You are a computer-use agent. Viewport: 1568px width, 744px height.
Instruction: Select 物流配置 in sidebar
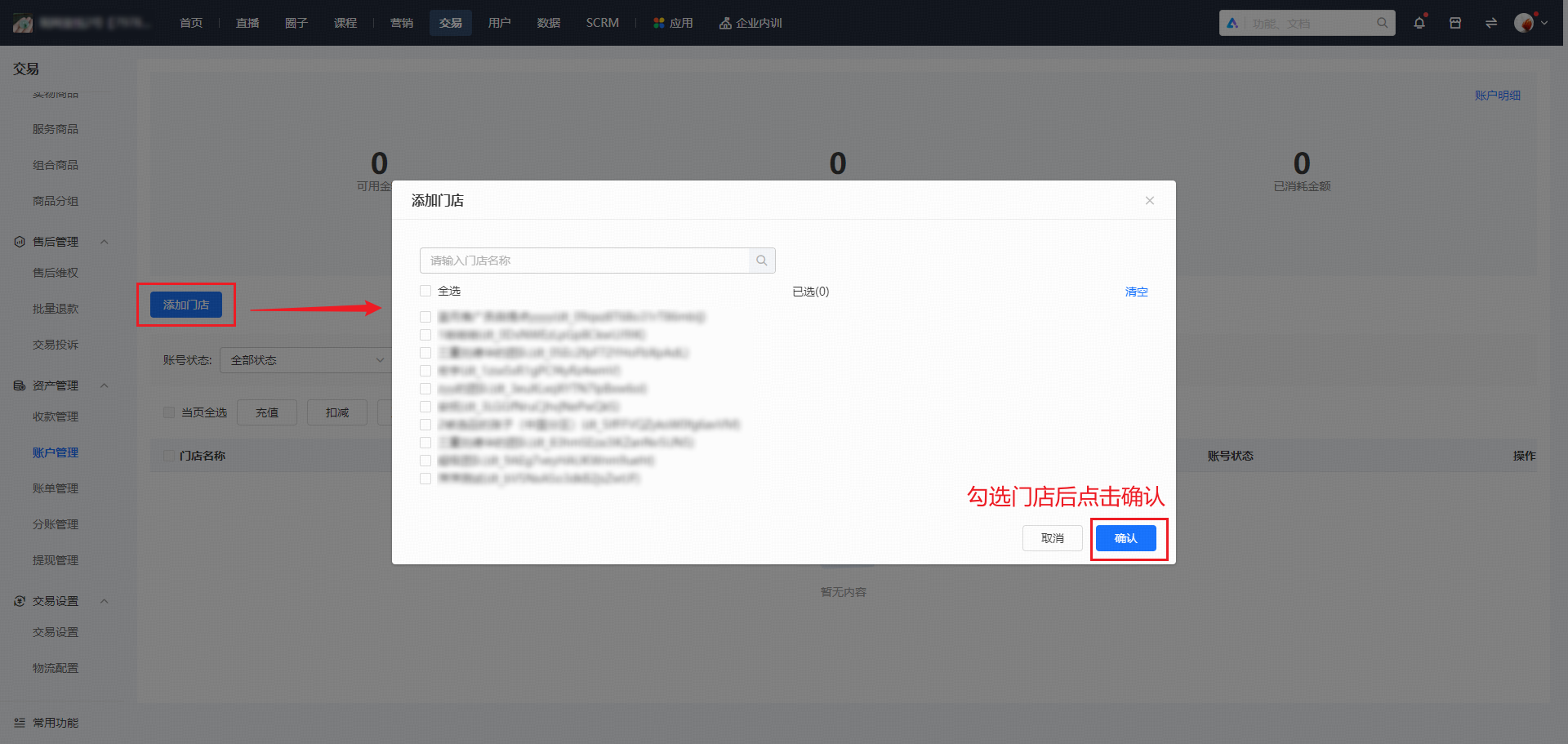(x=56, y=668)
